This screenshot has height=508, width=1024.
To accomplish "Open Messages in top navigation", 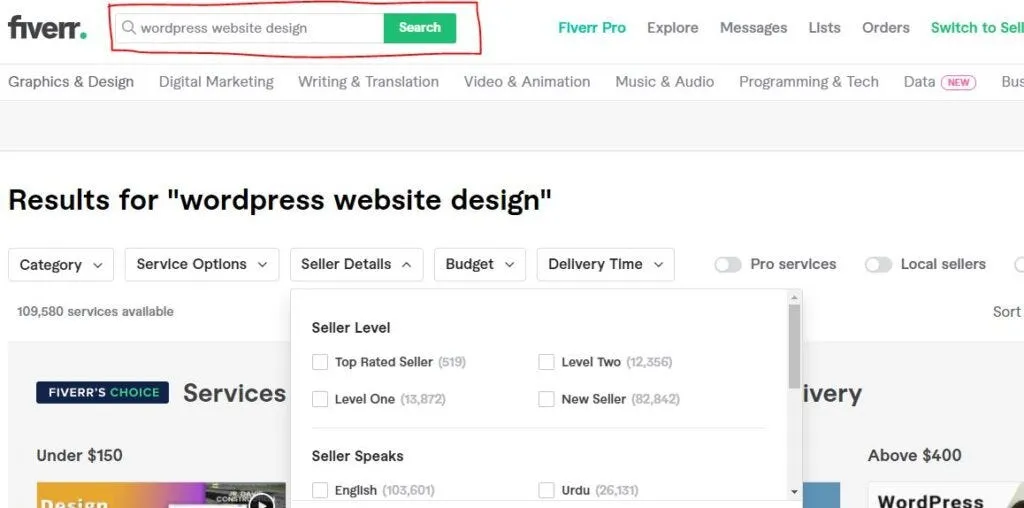I will [x=754, y=27].
